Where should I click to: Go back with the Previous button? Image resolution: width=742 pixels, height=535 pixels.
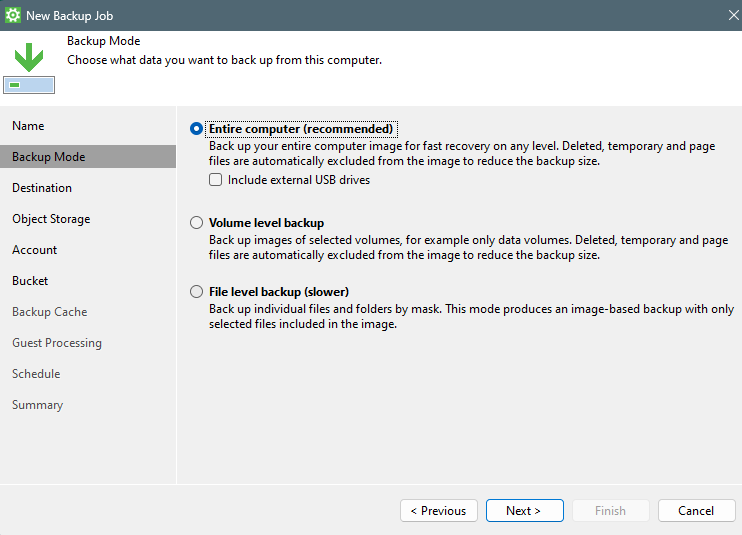(438, 511)
